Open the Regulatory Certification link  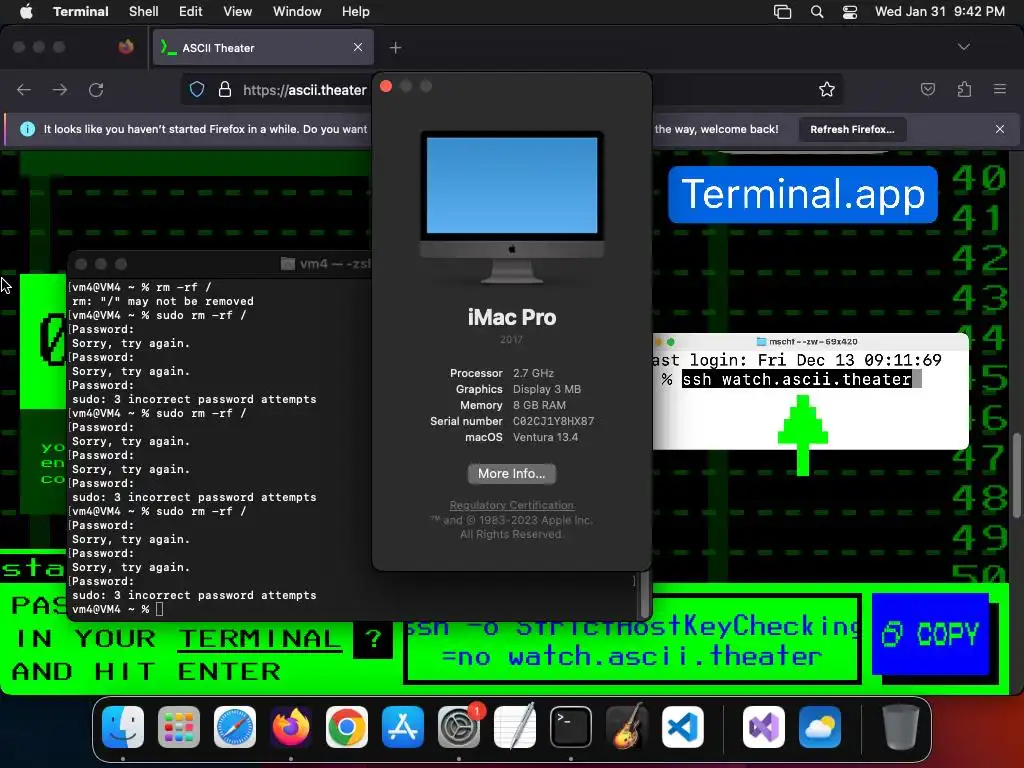click(511, 505)
